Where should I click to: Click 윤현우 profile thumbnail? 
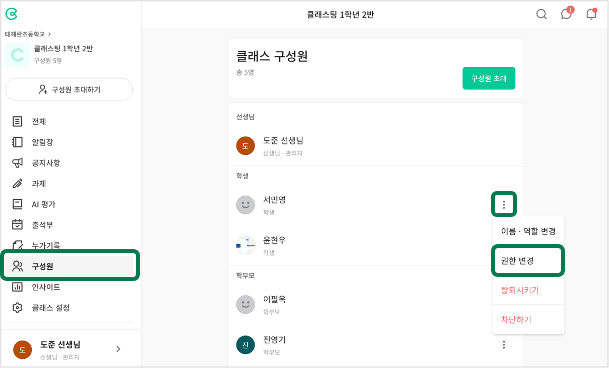pos(245,245)
